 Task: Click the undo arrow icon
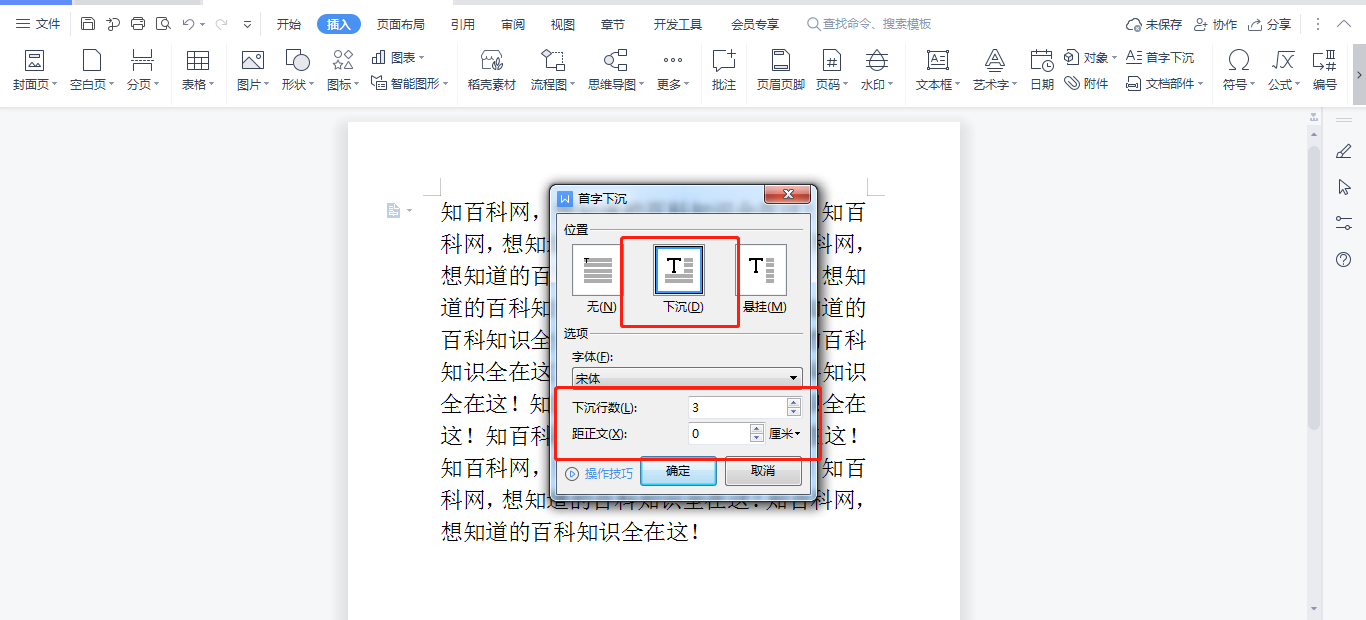pyautogui.click(x=188, y=24)
